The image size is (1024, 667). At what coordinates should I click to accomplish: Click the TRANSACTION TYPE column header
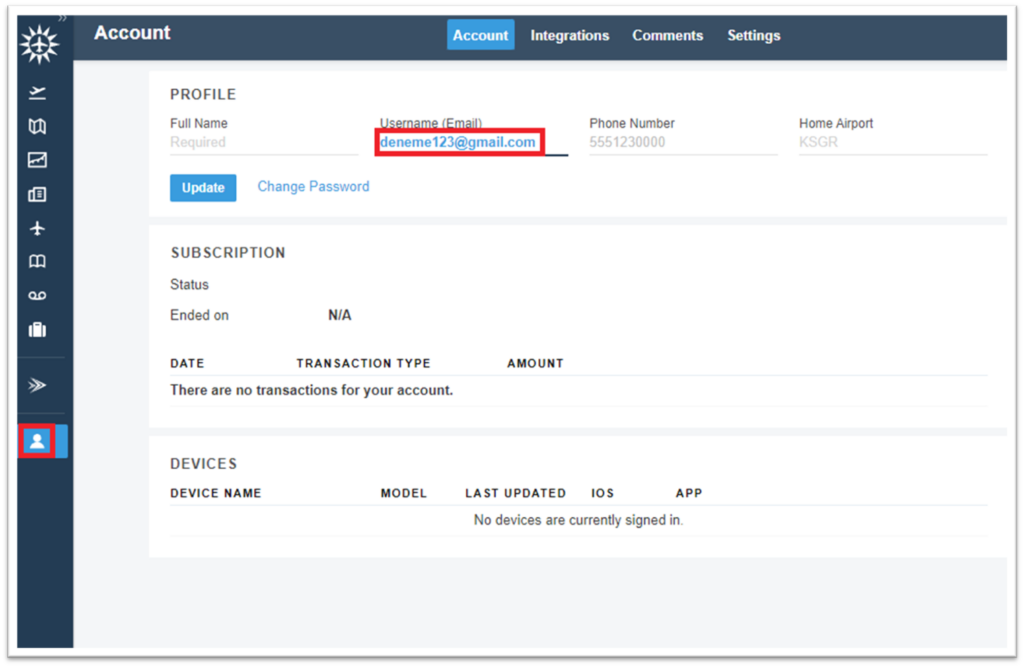pyautogui.click(x=363, y=363)
